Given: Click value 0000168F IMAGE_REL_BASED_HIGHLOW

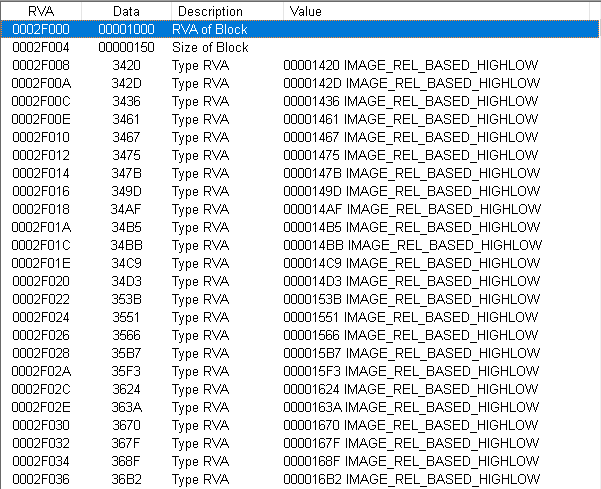Looking at the screenshot, I should [x=411, y=462].
